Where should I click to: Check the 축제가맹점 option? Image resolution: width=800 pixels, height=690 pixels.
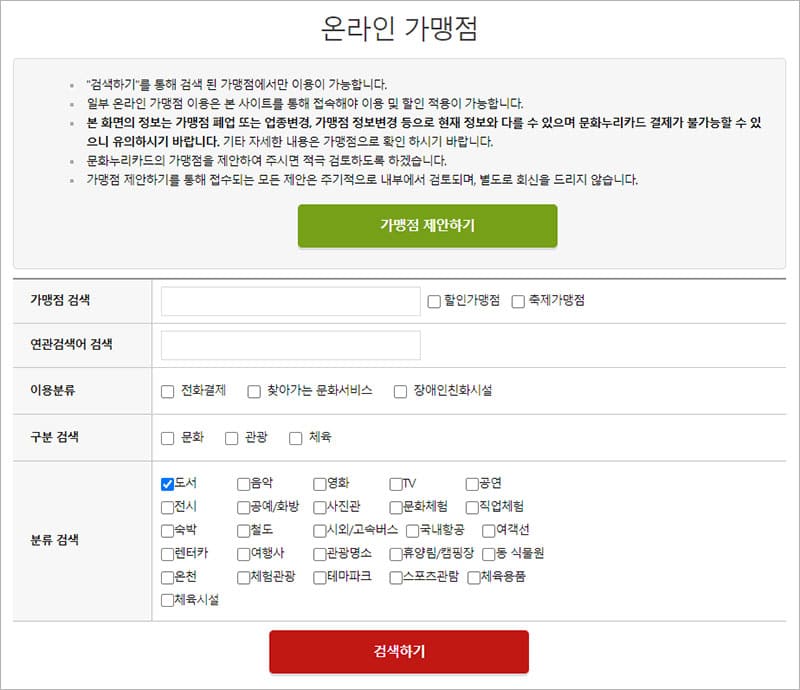pyautogui.click(x=518, y=301)
